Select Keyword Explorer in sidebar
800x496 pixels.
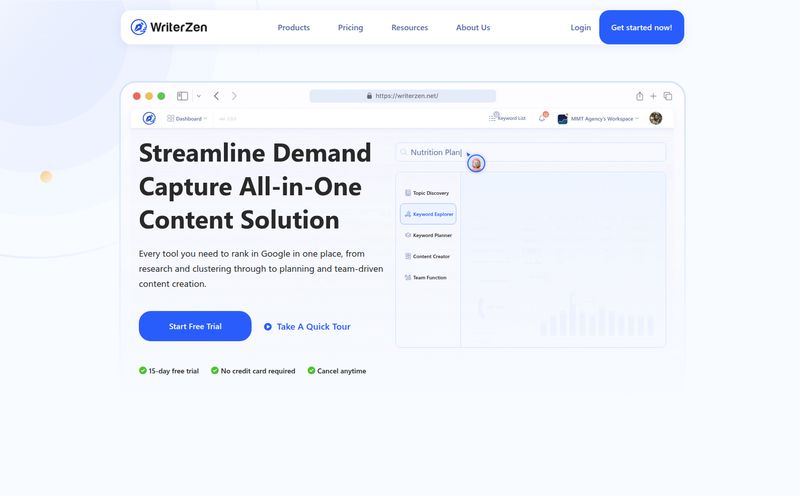428,214
